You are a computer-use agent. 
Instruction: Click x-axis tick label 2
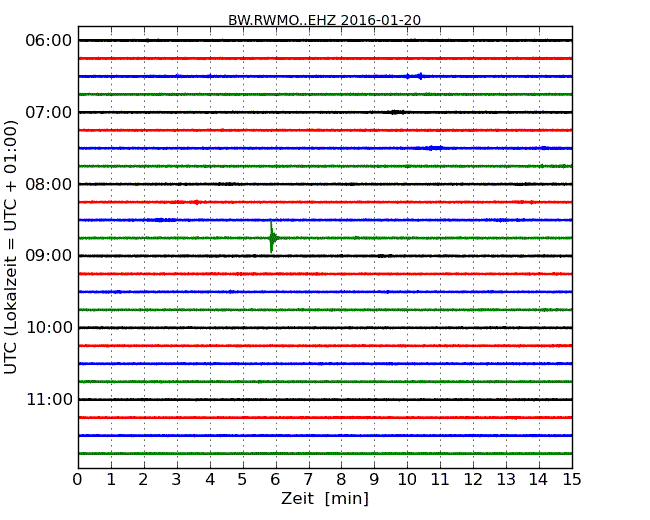[144, 480]
